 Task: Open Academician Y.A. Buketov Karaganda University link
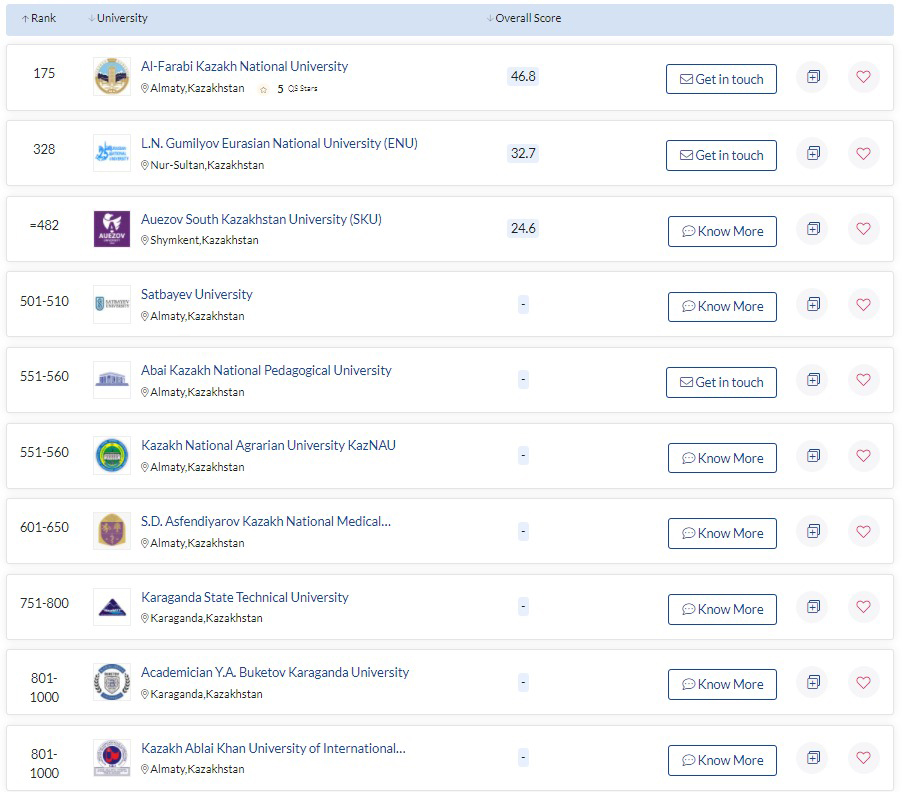point(275,672)
